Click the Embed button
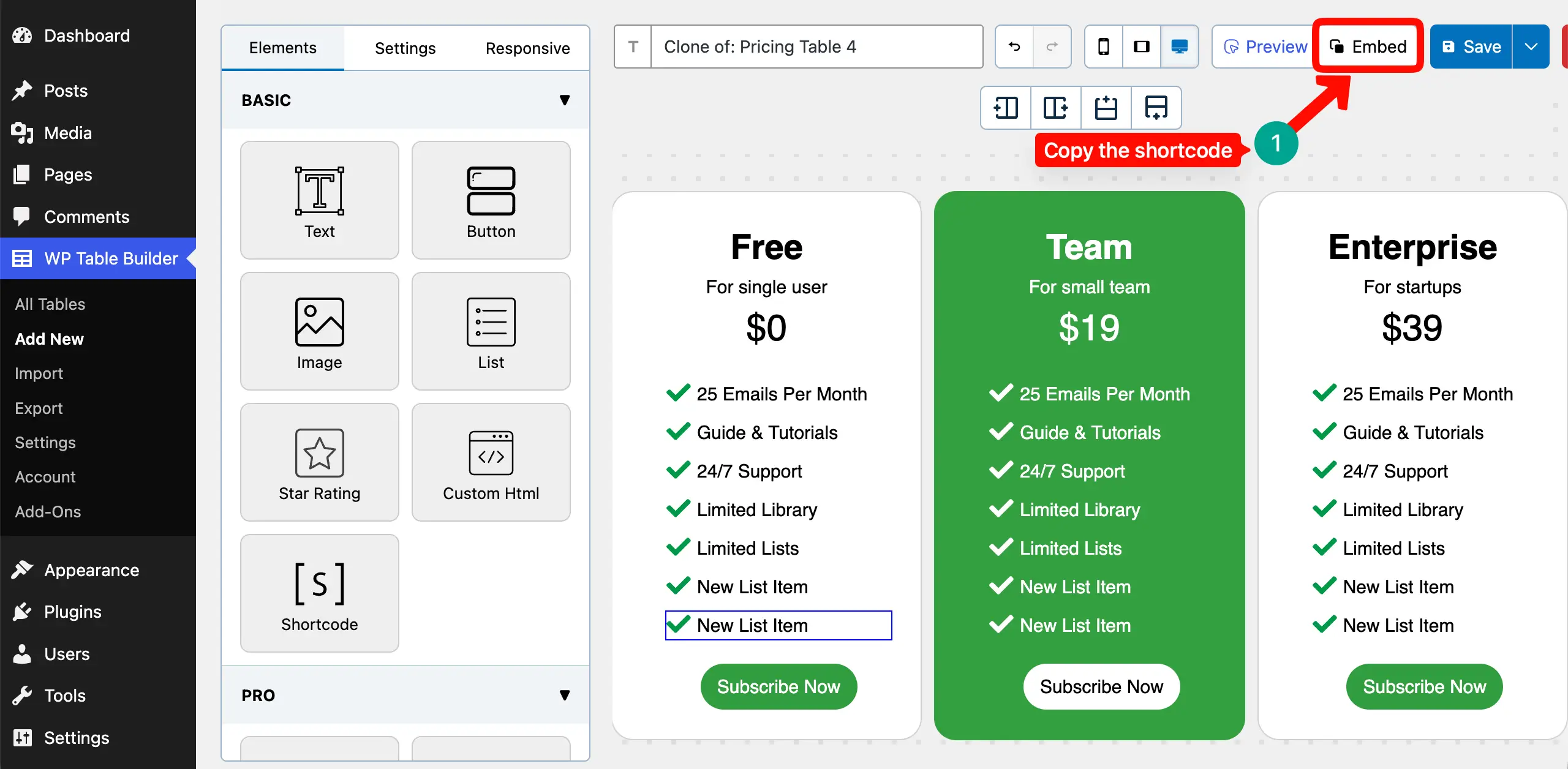1568x769 pixels. 1367,47
